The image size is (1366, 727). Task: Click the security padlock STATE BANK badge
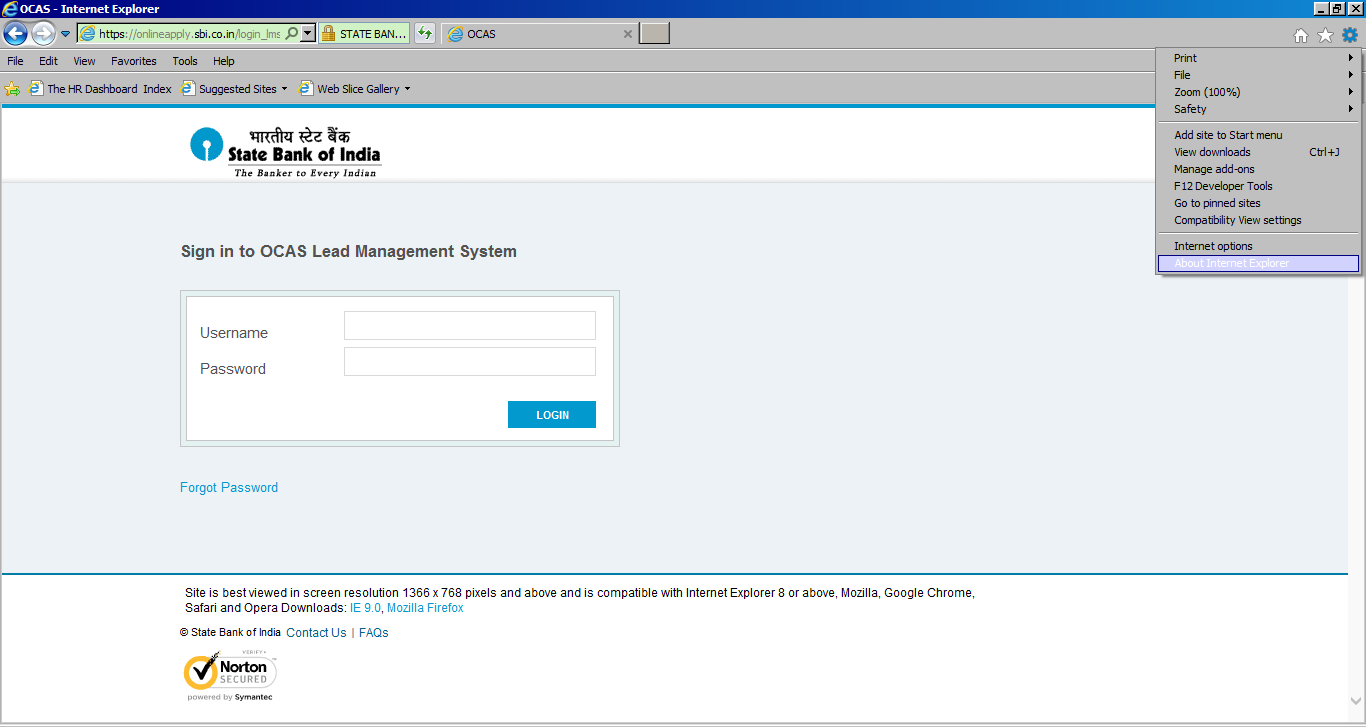point(364,34)
